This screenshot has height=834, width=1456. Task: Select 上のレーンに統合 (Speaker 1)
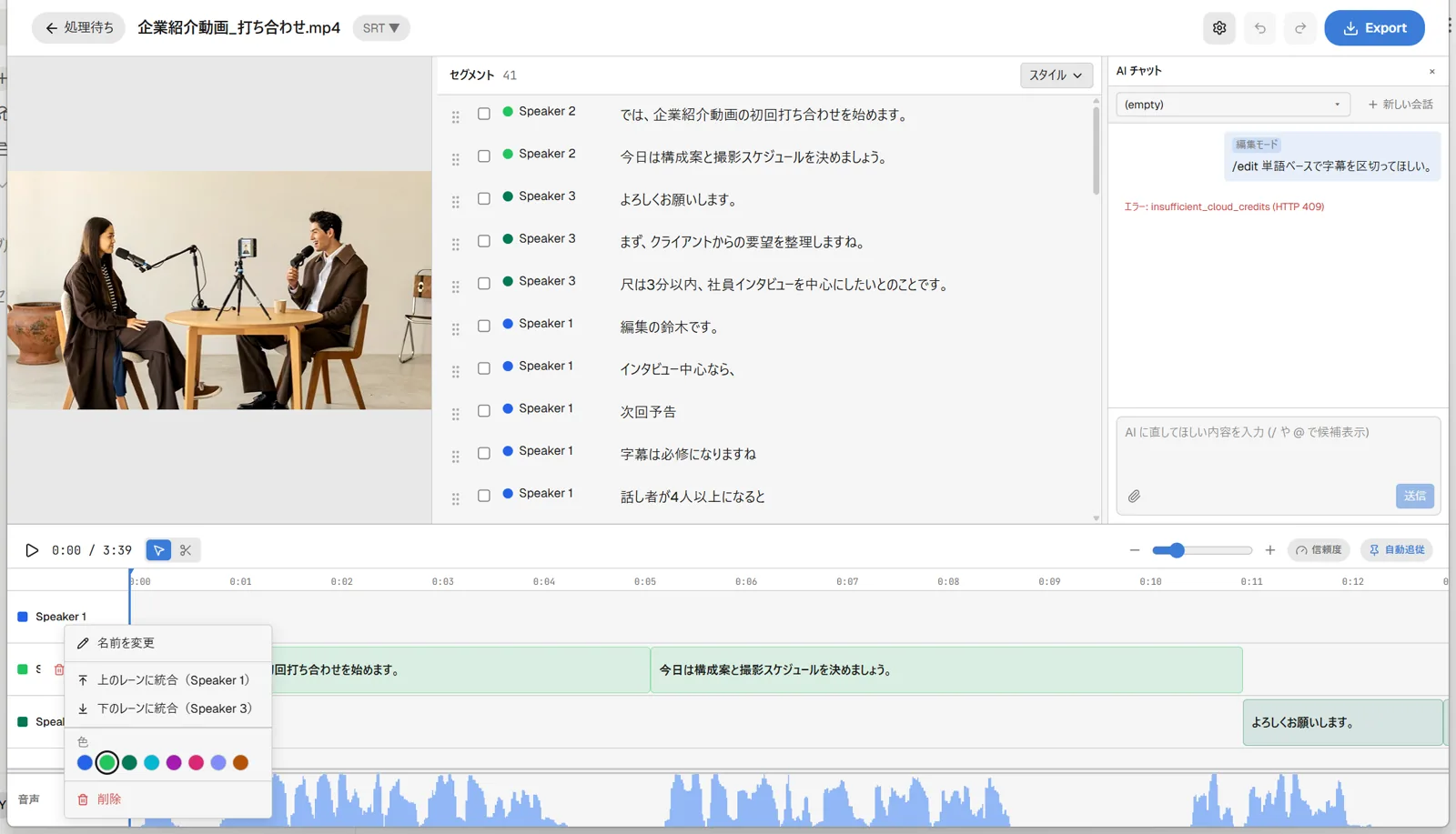click(168, 680)
